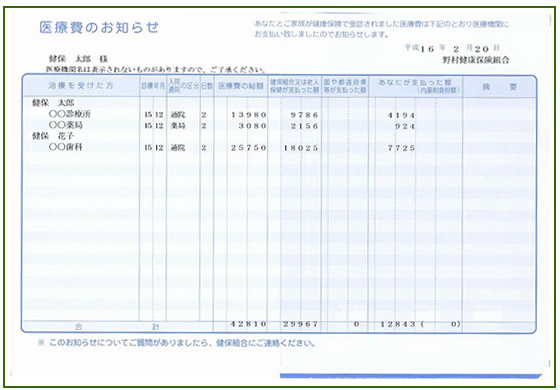Viewport: 560px width, 390px height.
Task: Click the column header 医療費の総額
Action: 241,86
